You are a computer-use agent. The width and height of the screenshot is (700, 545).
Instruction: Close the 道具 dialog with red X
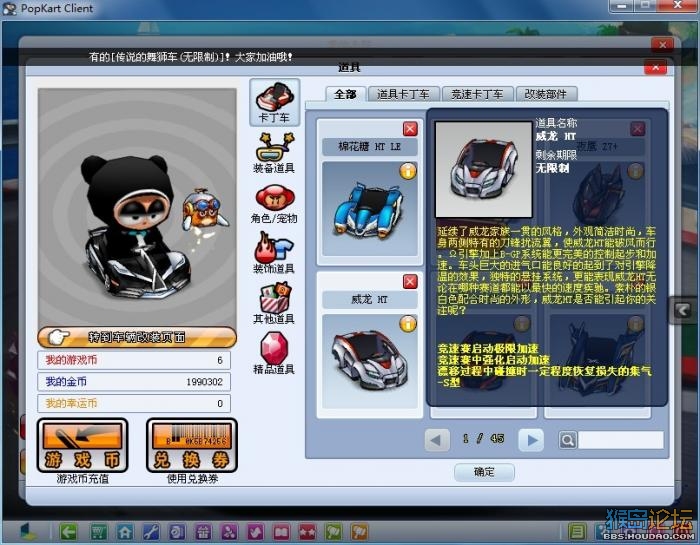pos(655,67)
